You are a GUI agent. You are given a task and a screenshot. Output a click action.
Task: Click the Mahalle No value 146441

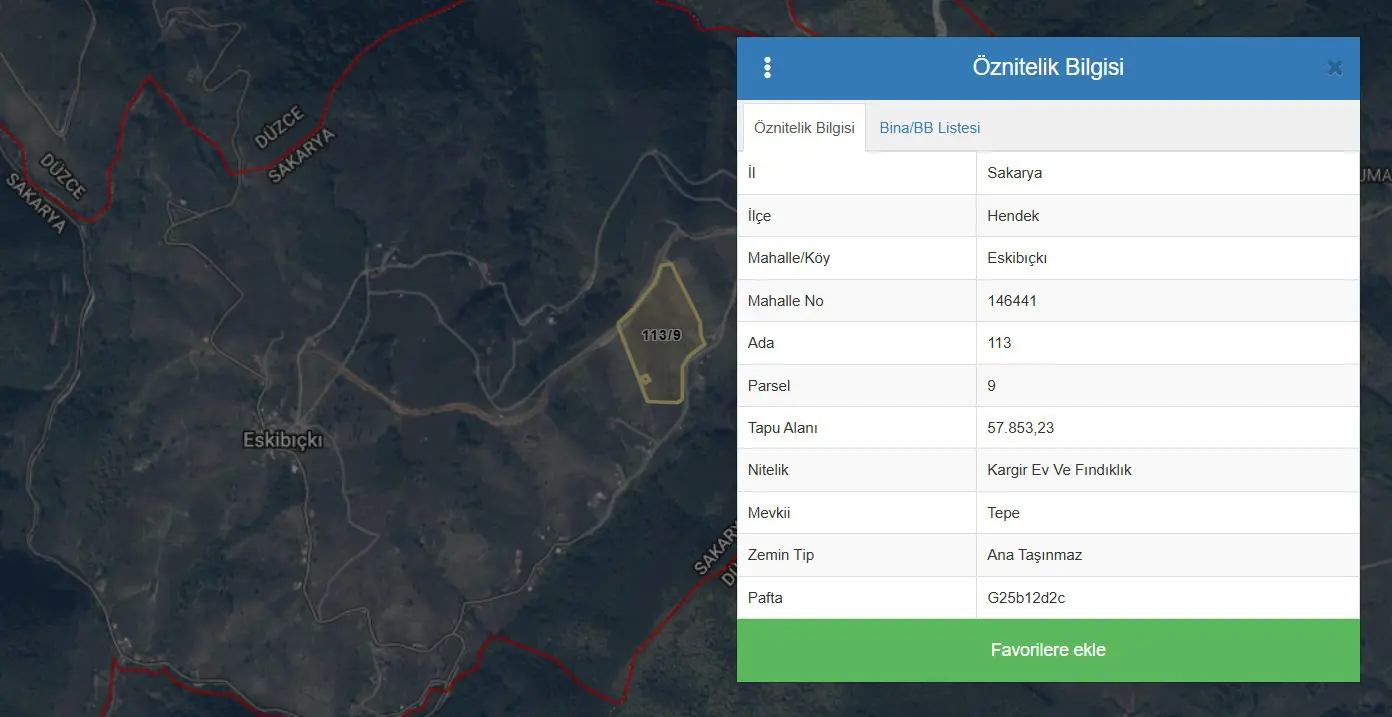[x=1012, y=301]
